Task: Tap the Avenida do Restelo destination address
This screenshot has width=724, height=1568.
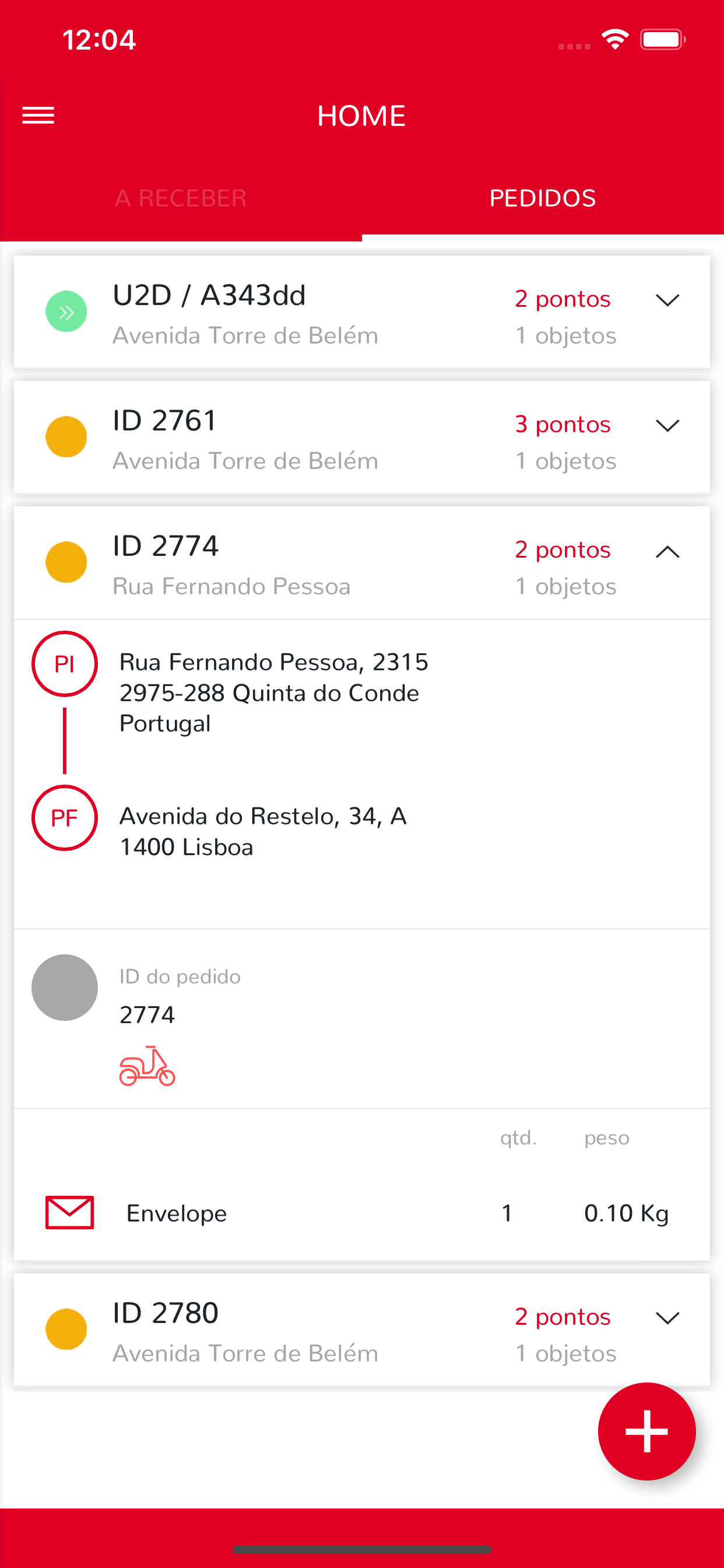Action: [263, 831]
